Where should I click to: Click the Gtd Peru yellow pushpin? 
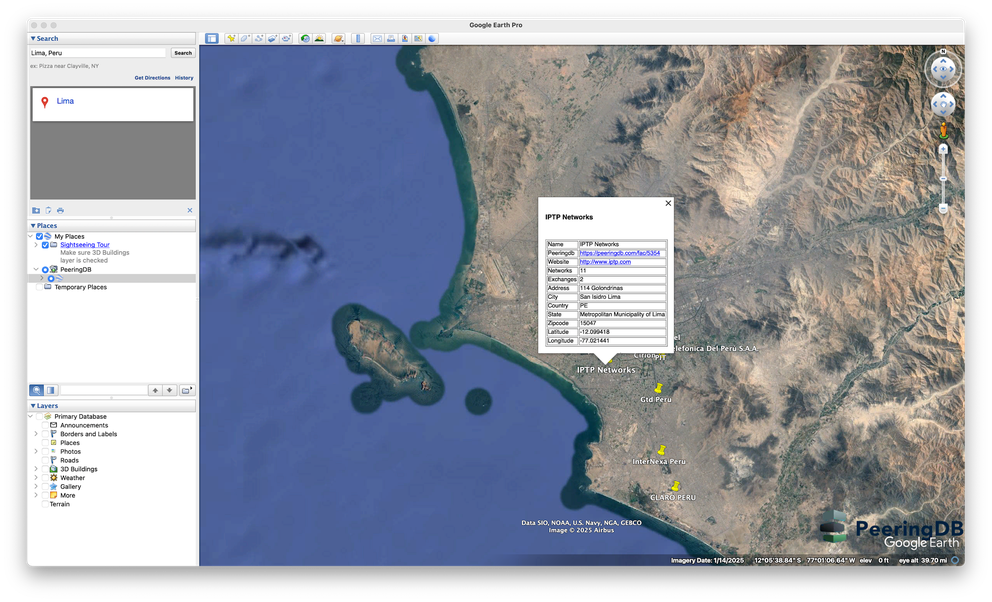pyautogui.click(x=659, y=388)
